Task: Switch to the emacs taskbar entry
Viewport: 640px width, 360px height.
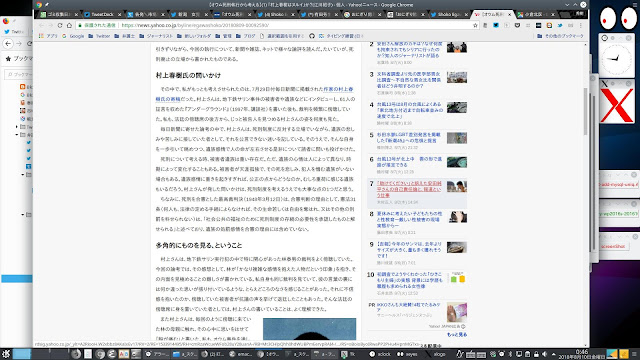Action: coord(240,354)
